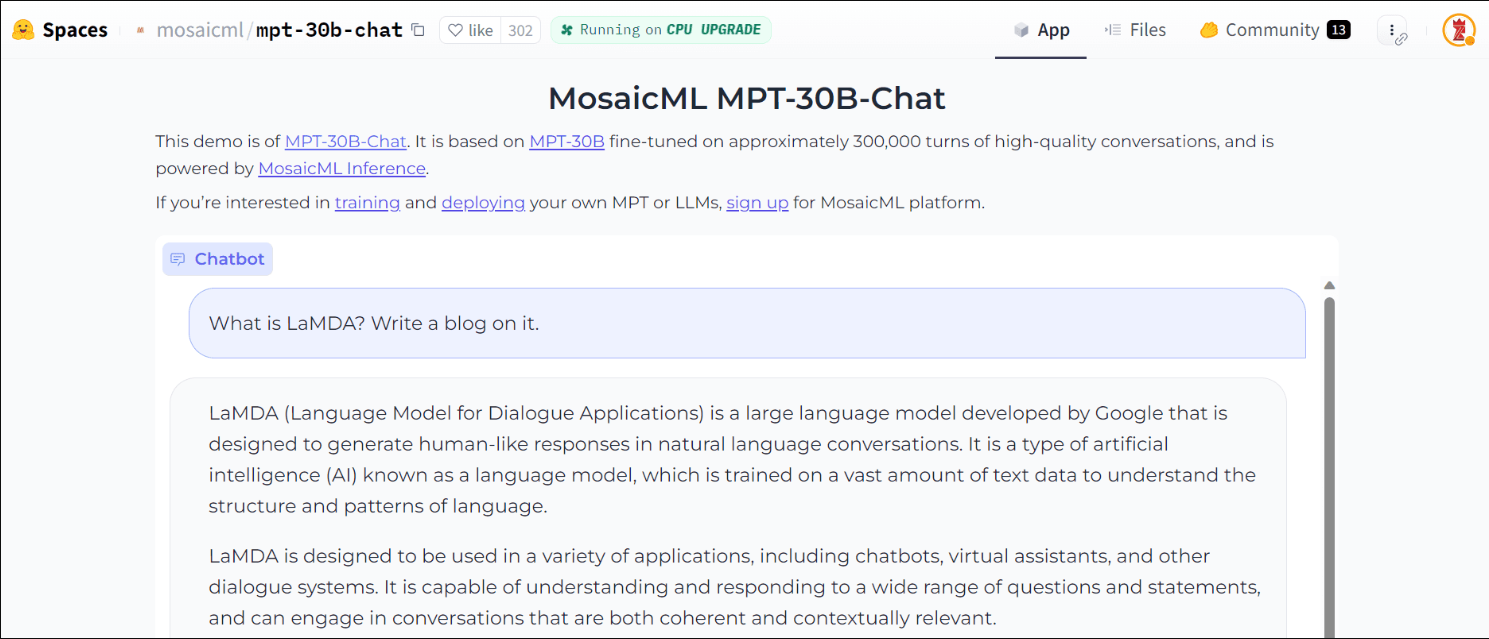View the 302 likes count
Screen dimensions: 1489x639
520,30
